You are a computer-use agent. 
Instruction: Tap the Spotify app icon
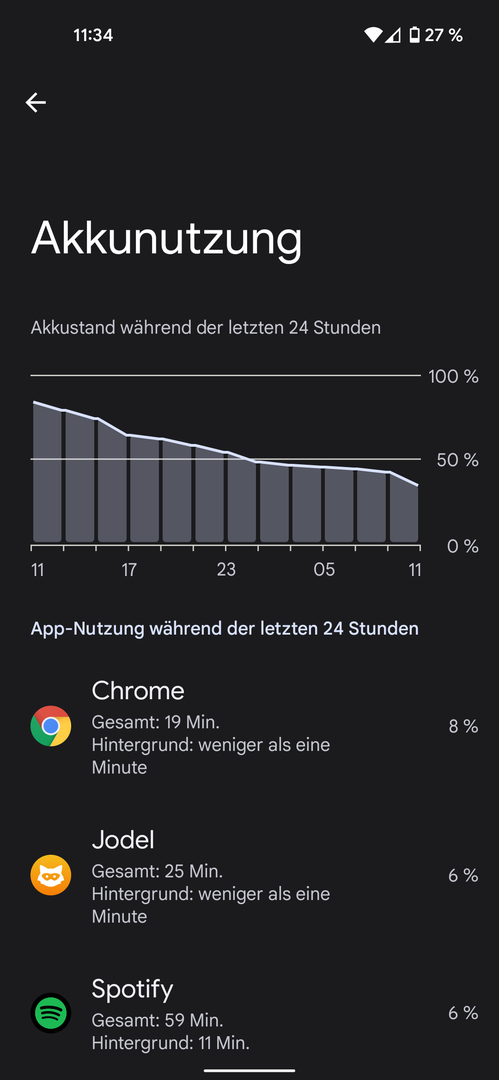pos(51,1013)
